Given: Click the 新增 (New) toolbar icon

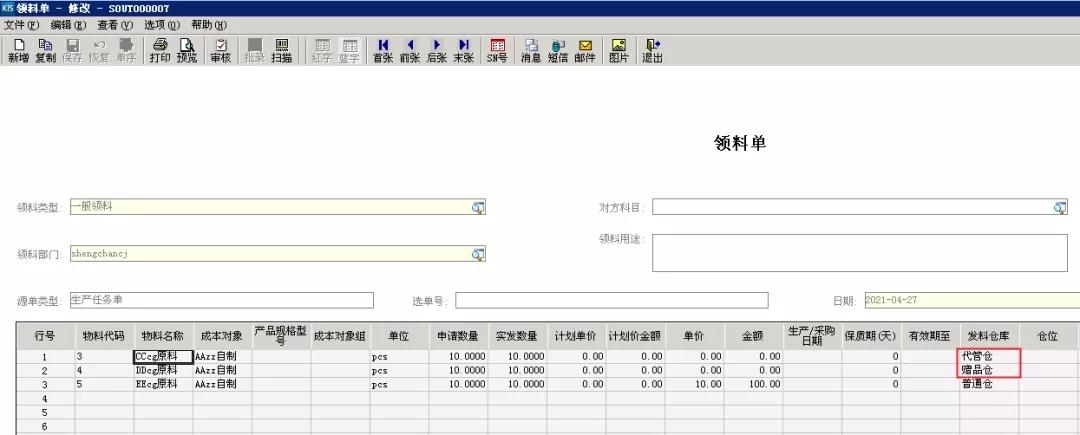Looking at the screenshot, I should coord(18,50).
